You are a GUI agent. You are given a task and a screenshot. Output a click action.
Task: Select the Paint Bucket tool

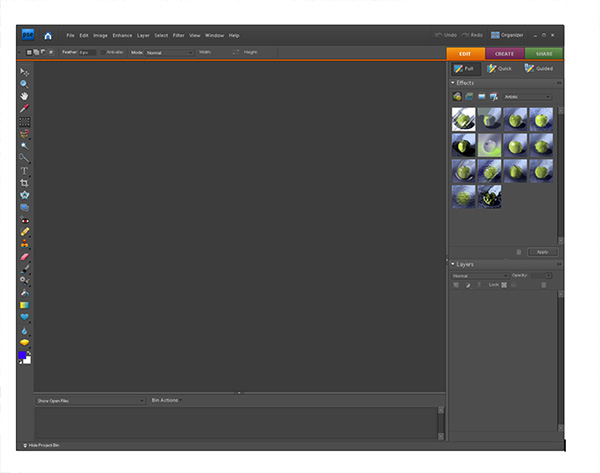coord(24,293)
